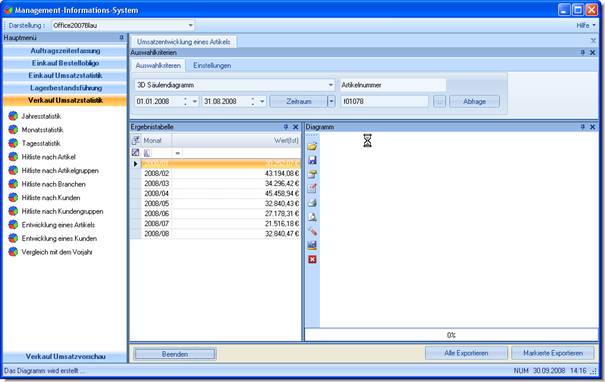Click Markierte Exportieren button
This screenshot has height=382, width=605.
point(553,353)
